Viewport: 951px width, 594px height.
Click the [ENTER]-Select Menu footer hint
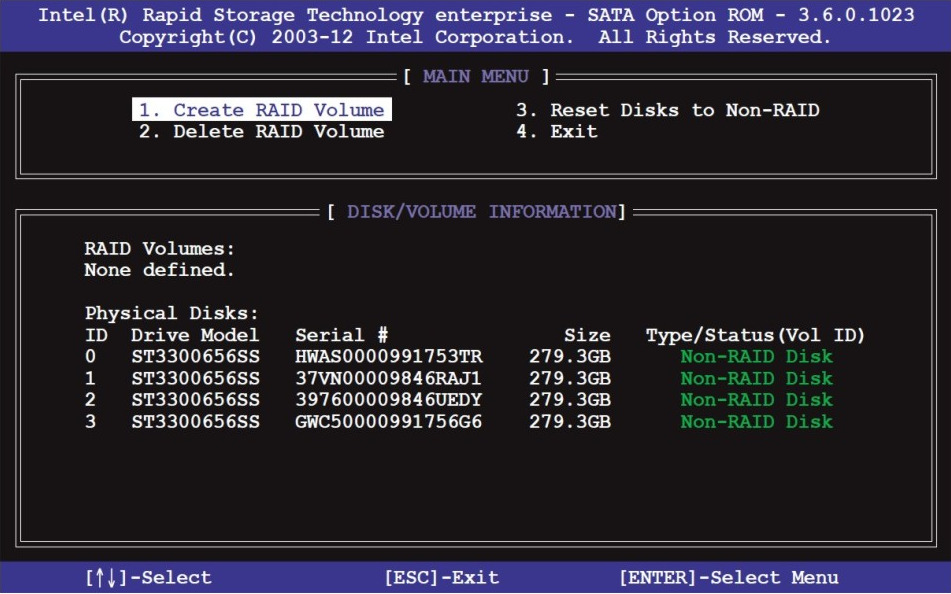tap(730, 578)
